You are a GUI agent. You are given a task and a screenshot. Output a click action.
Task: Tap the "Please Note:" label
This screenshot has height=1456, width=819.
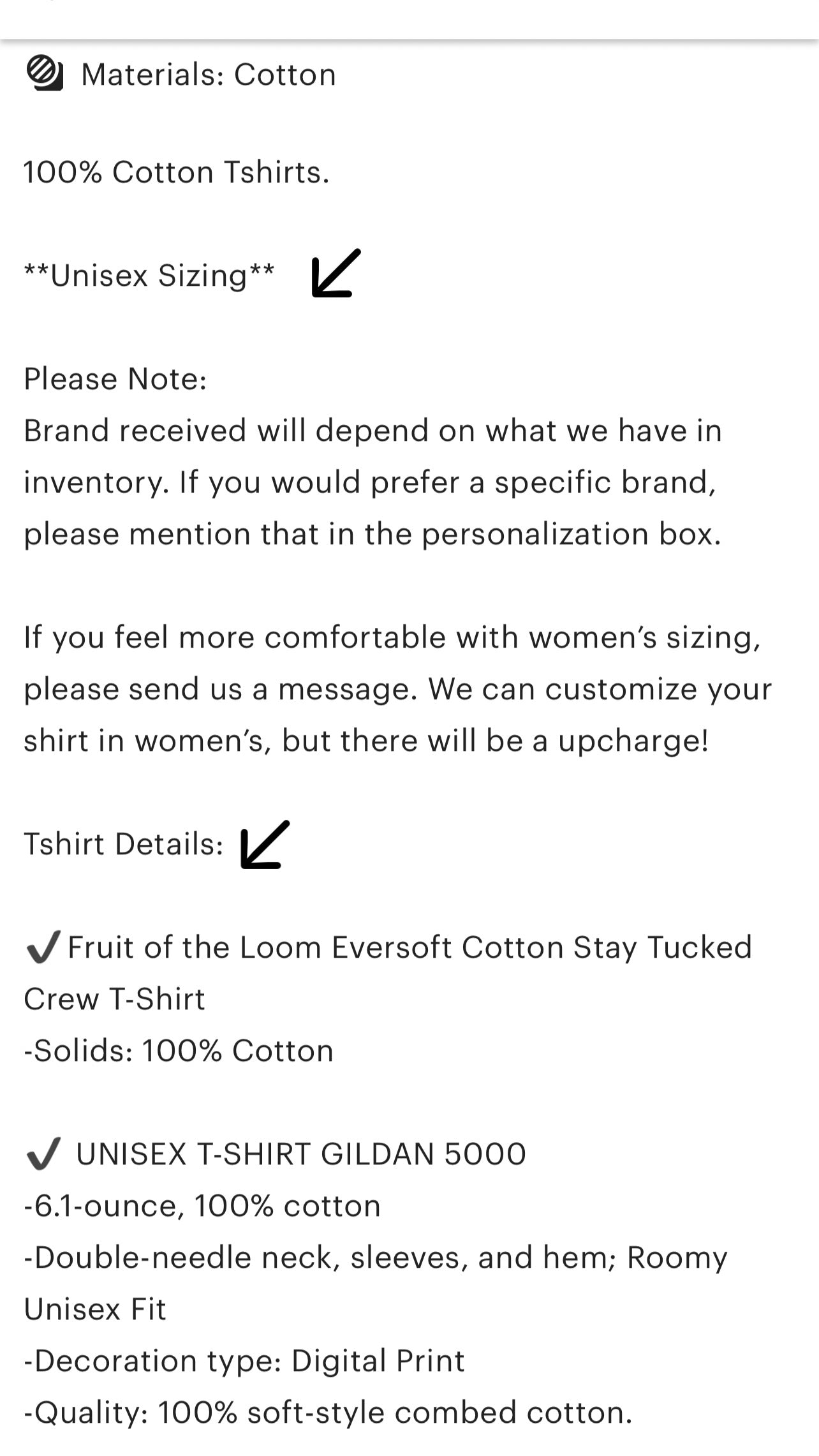[115, 379]
